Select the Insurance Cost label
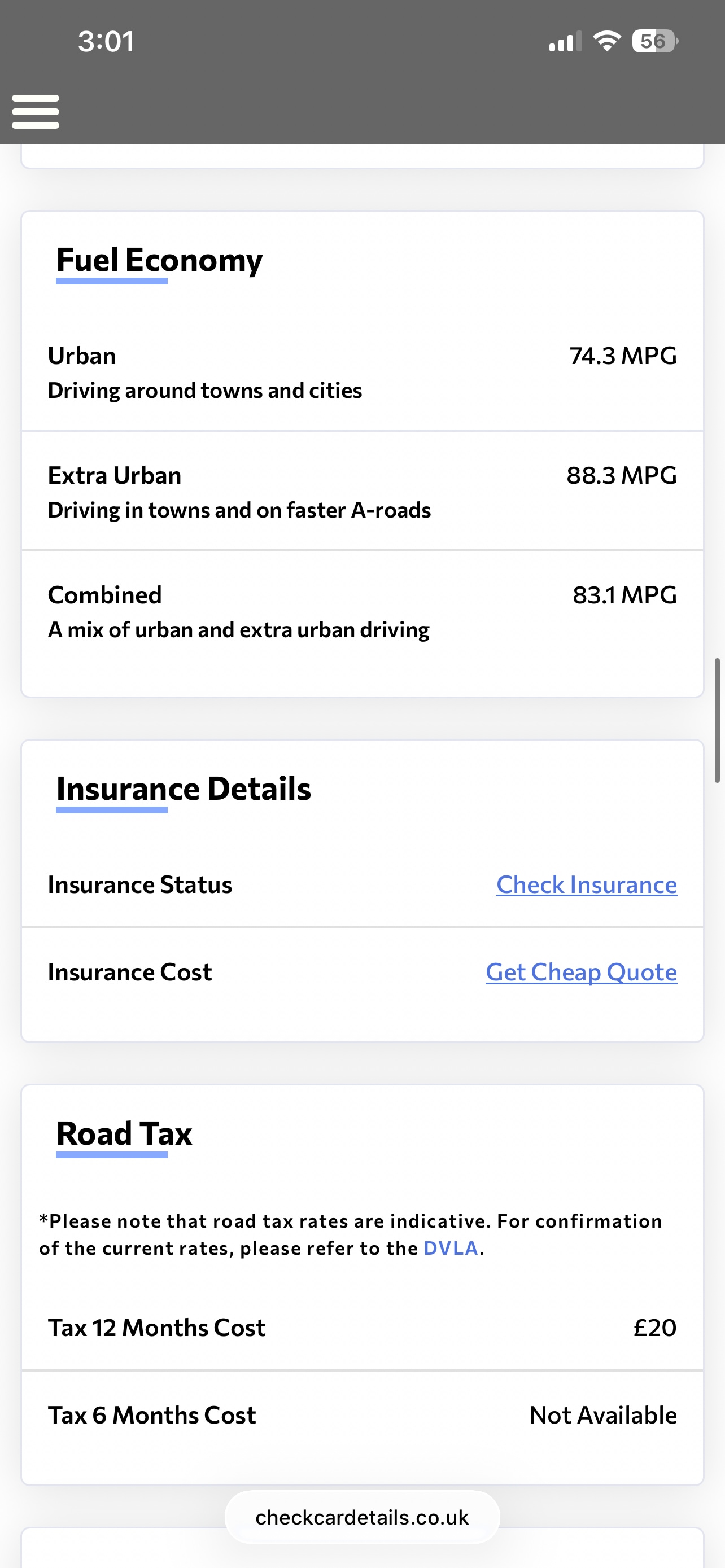725x1568 pixels. 130,972
